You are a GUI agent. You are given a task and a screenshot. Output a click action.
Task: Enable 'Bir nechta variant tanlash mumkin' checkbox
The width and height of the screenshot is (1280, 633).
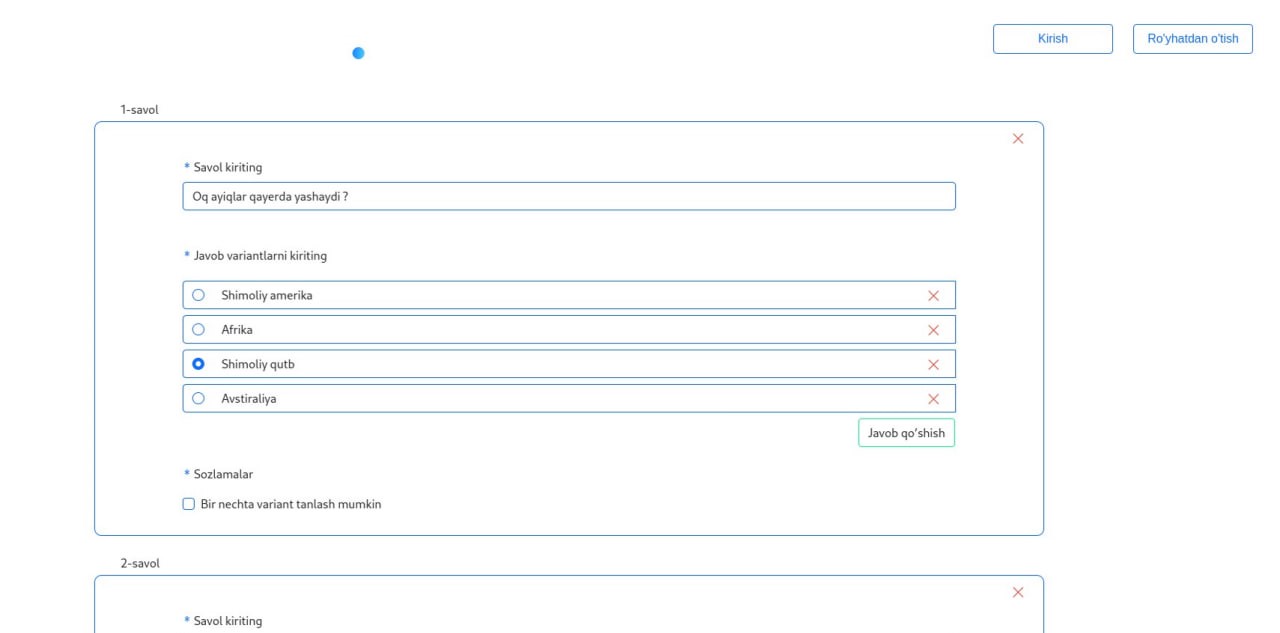[189, 504]
